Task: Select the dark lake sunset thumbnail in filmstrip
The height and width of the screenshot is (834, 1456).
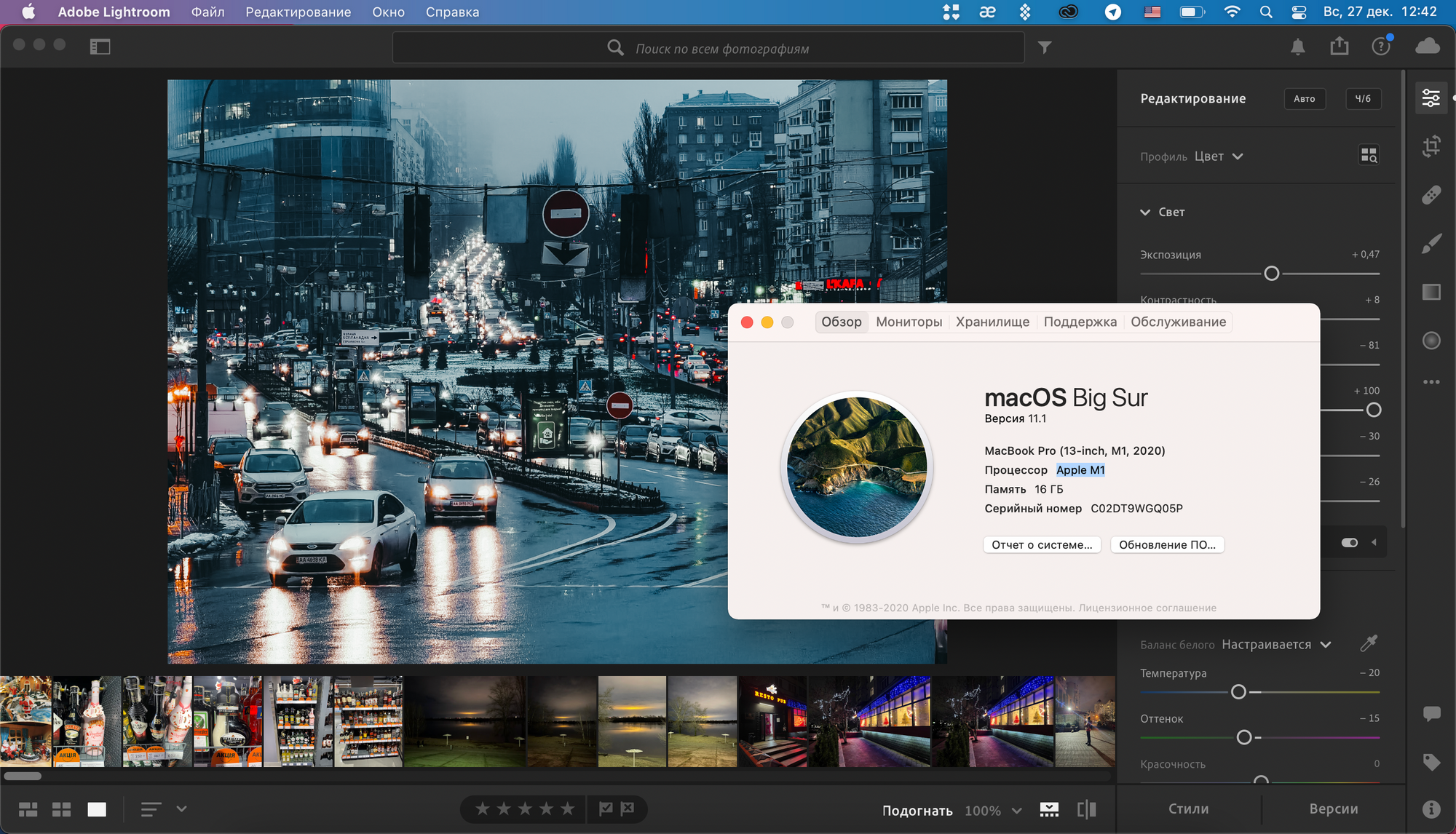Action: click(466, 720)
